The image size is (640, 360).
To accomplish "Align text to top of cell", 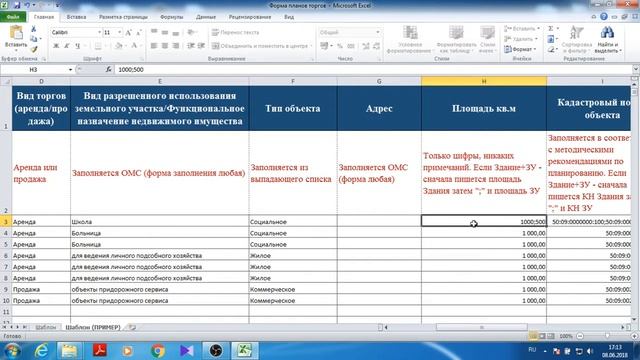I will click(154, 32).
